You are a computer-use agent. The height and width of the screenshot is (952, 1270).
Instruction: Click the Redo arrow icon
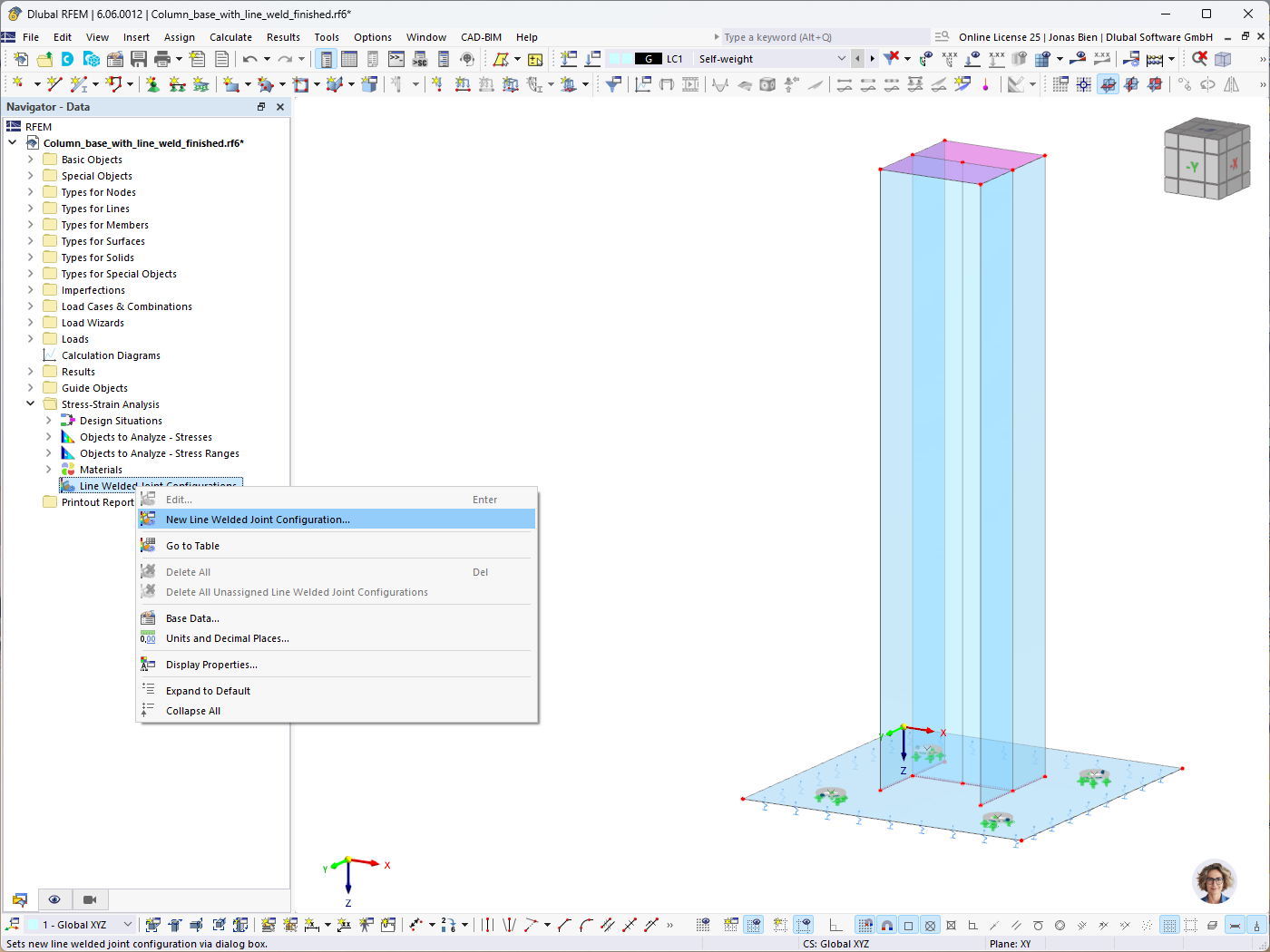(285, 59)
